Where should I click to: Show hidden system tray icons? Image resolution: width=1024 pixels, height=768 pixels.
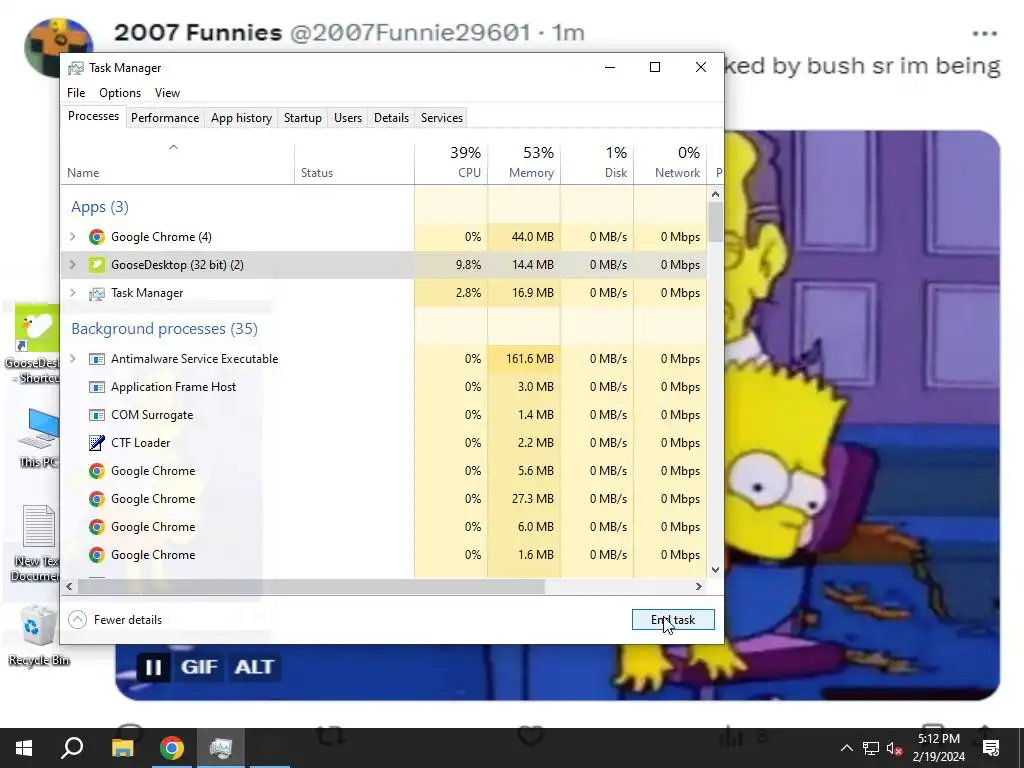pyautogui.click(x=846, y=748)
